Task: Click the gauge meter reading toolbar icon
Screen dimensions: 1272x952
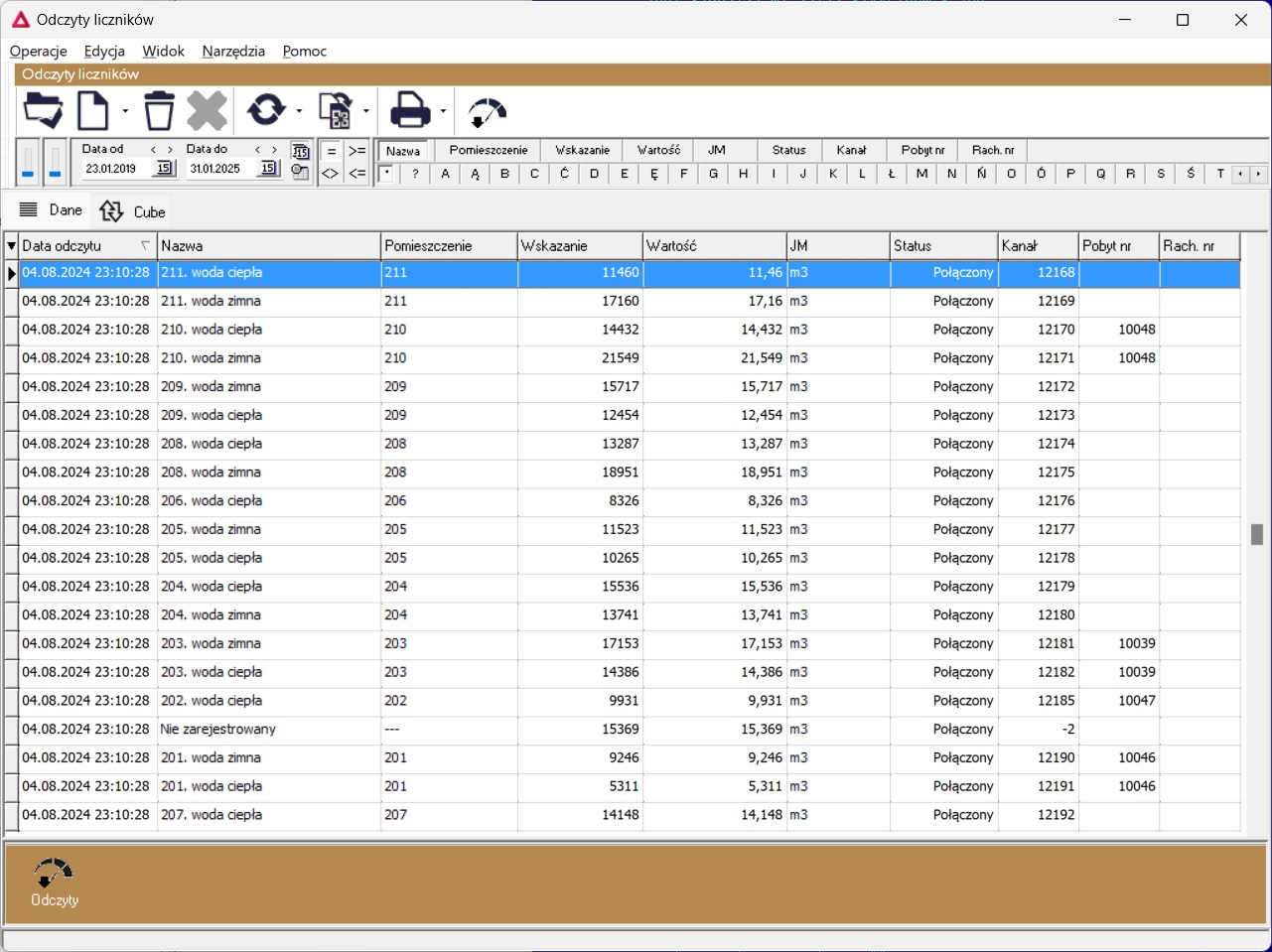Action: pos(487,113)
